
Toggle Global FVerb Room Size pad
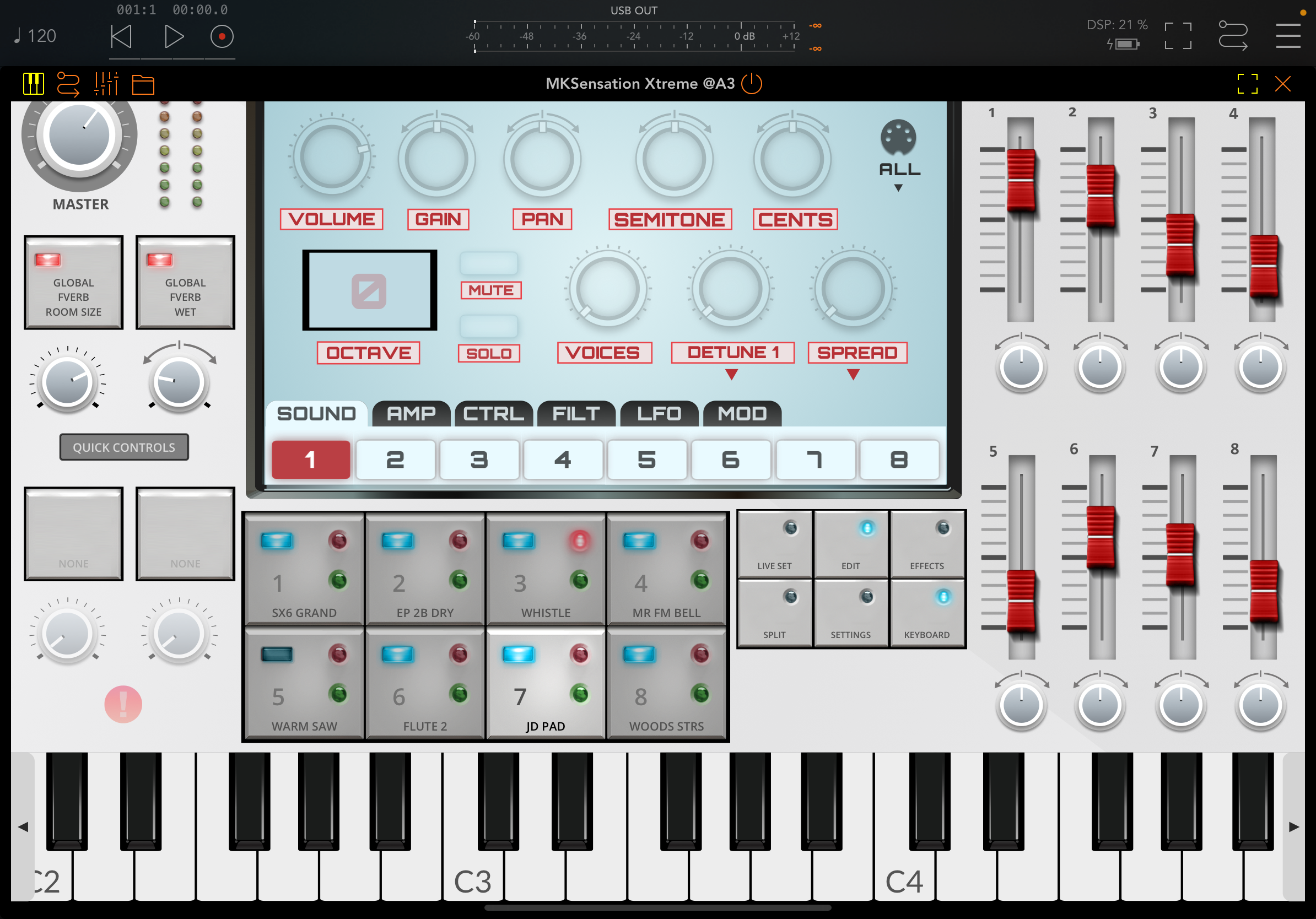pyautogui.click(x=73, y=283)
